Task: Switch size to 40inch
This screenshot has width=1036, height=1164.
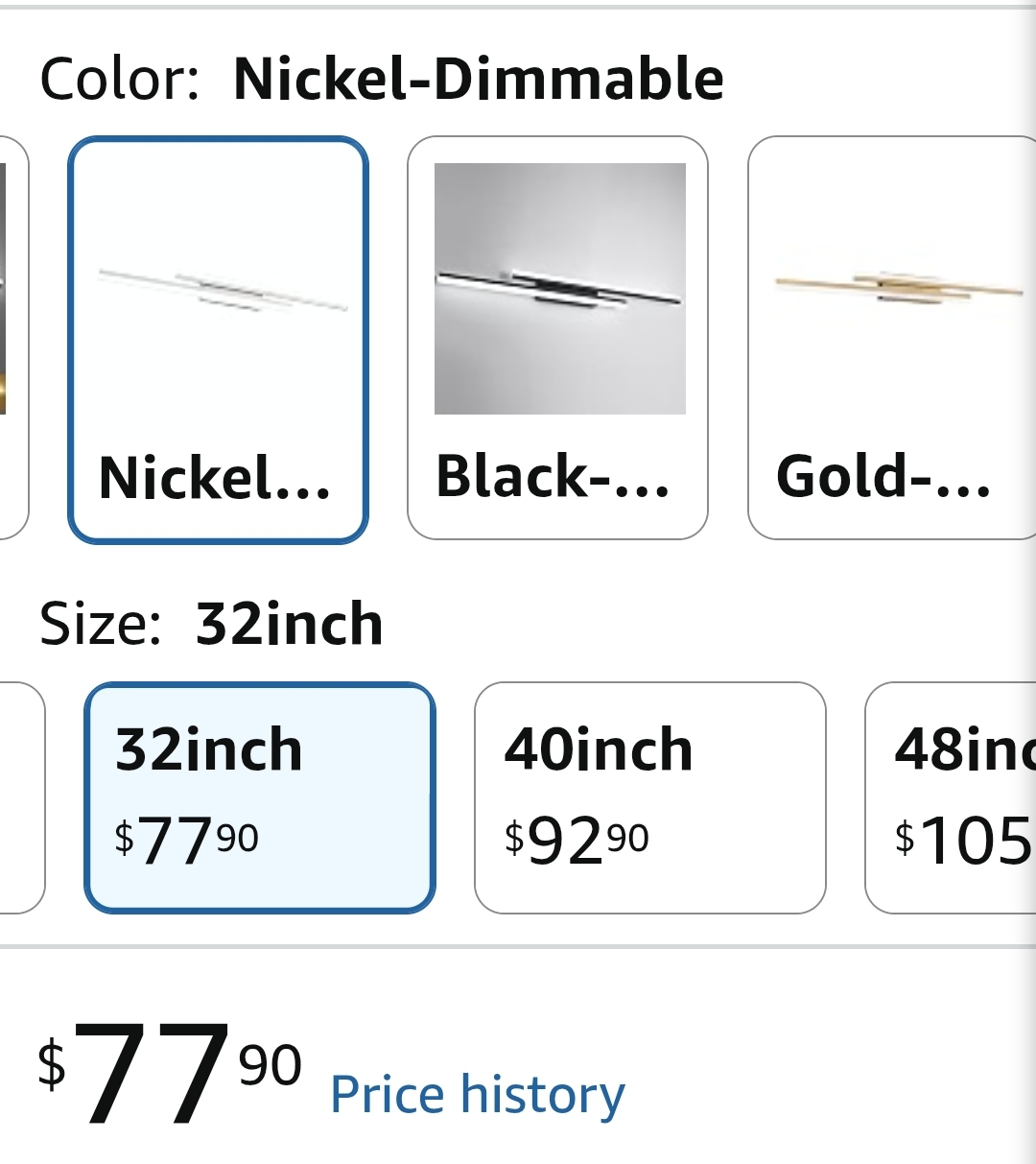Action: click(650, 797)
